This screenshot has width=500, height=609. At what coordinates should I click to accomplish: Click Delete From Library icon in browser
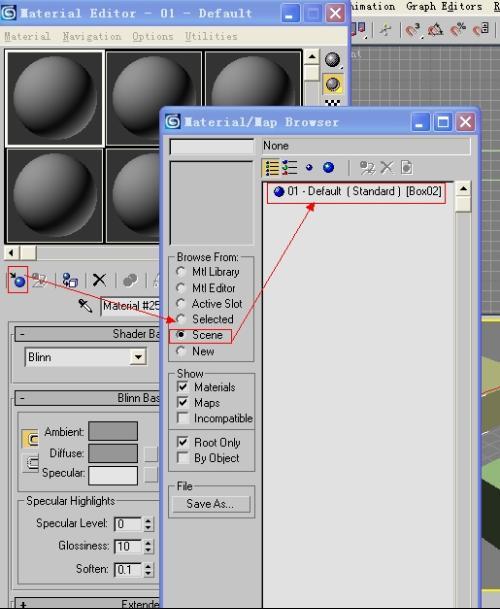point(387,168)
